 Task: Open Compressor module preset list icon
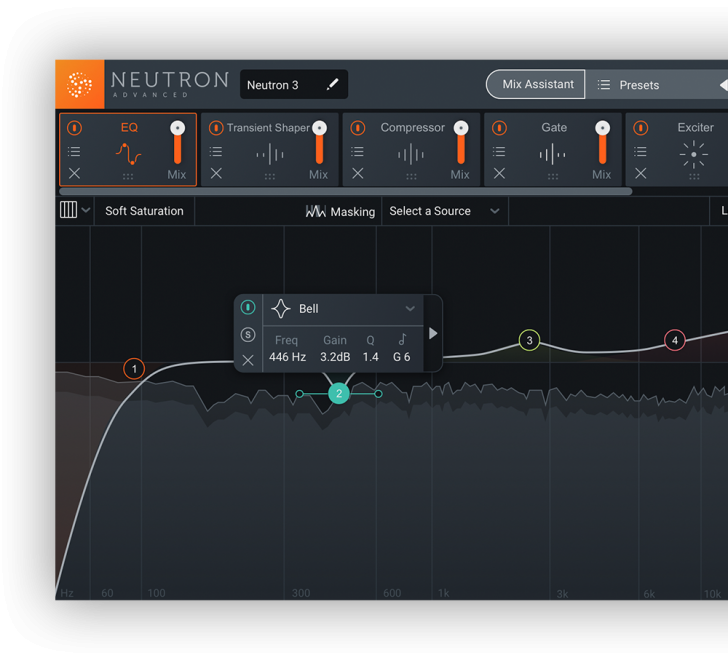[x=357, y=151]
